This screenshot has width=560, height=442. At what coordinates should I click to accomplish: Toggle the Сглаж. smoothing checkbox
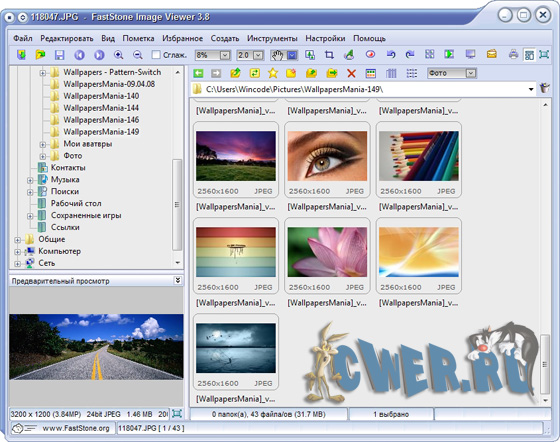(156, 55)
